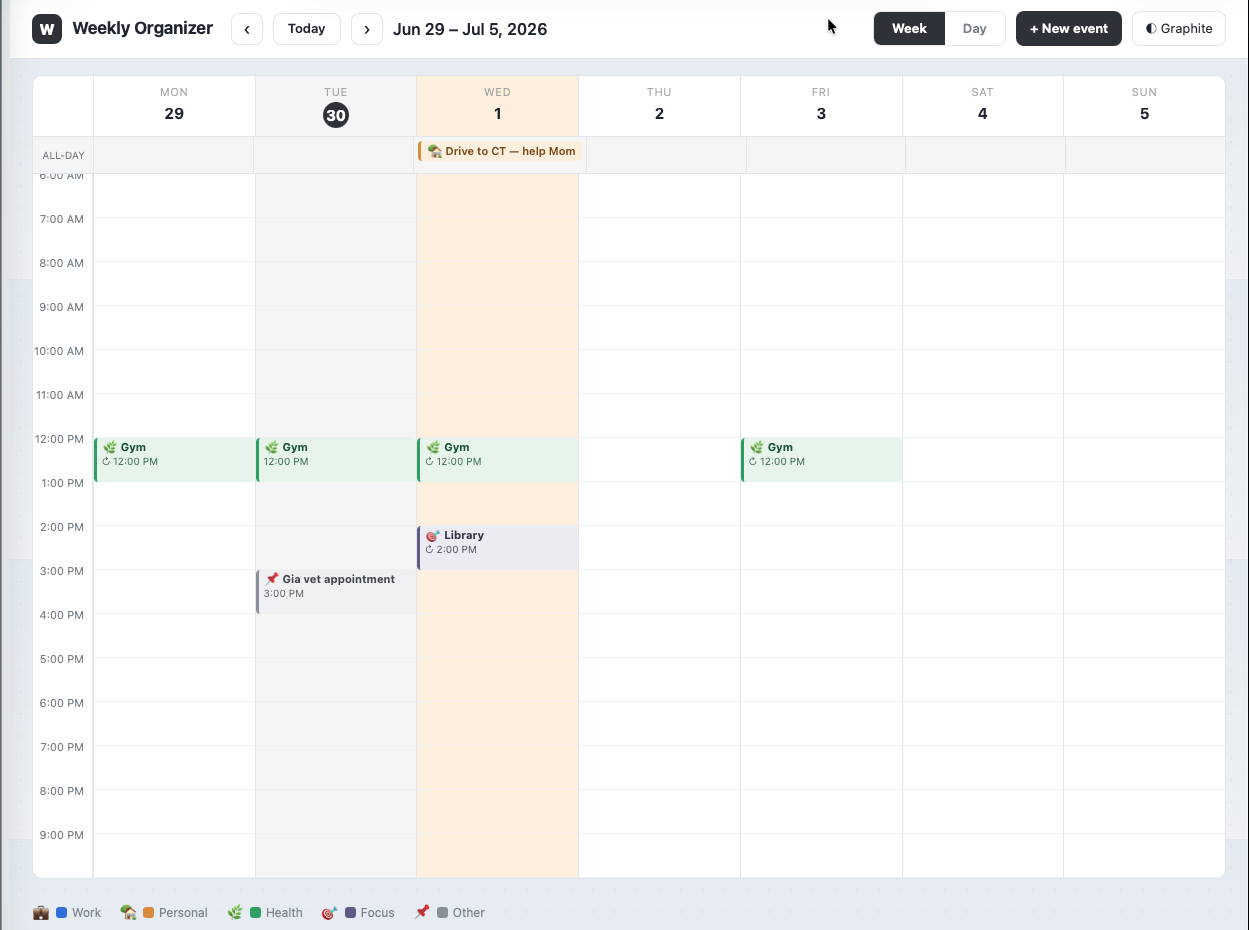Click the gray Other color swatch
The width and height of the screenshot is (1249, 930).
click(x=442, y=913)
